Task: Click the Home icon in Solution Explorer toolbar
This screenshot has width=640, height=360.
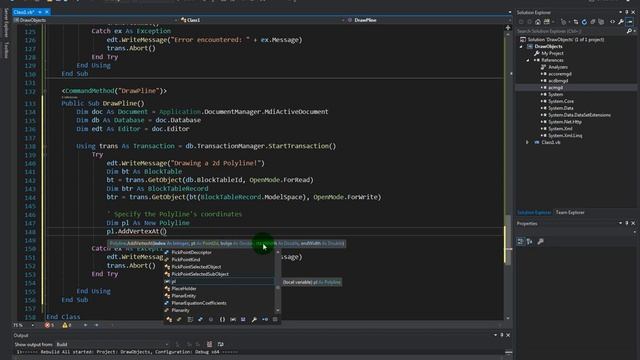Action: pyautogui.click(x=538, y=22)
